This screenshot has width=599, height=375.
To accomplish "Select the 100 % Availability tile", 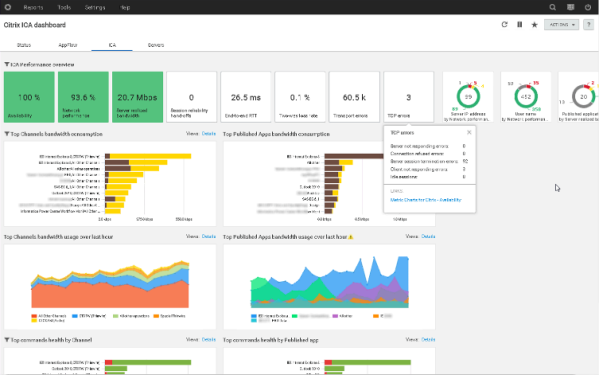I will point(29,97).
